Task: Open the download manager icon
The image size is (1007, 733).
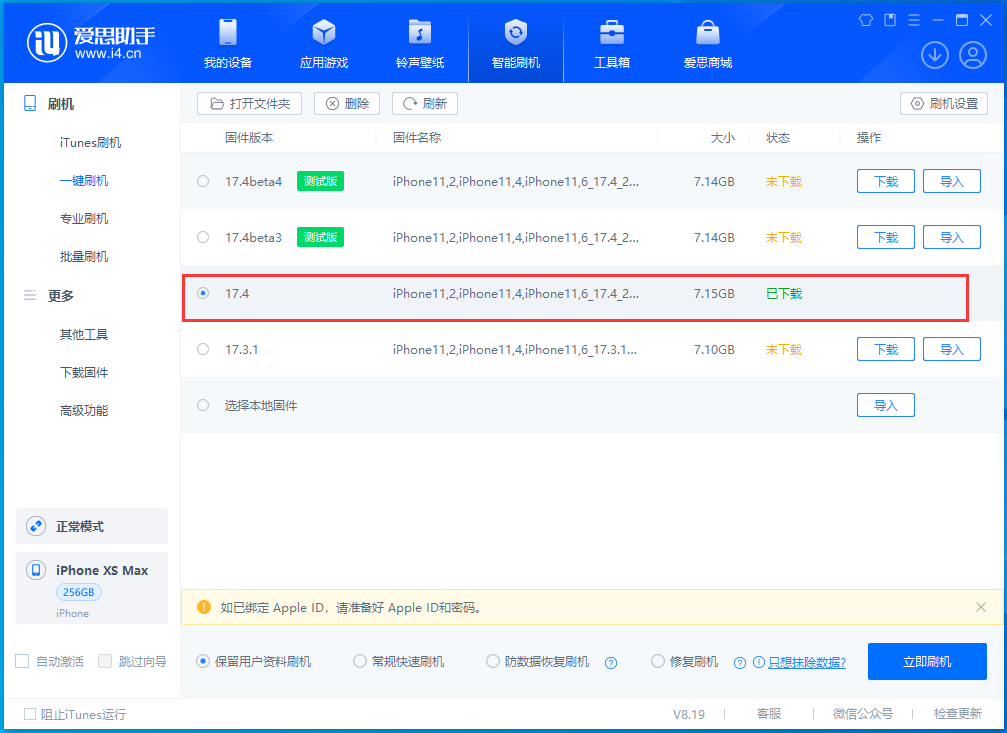Action: pyautogui.click(x=934, y=55)
